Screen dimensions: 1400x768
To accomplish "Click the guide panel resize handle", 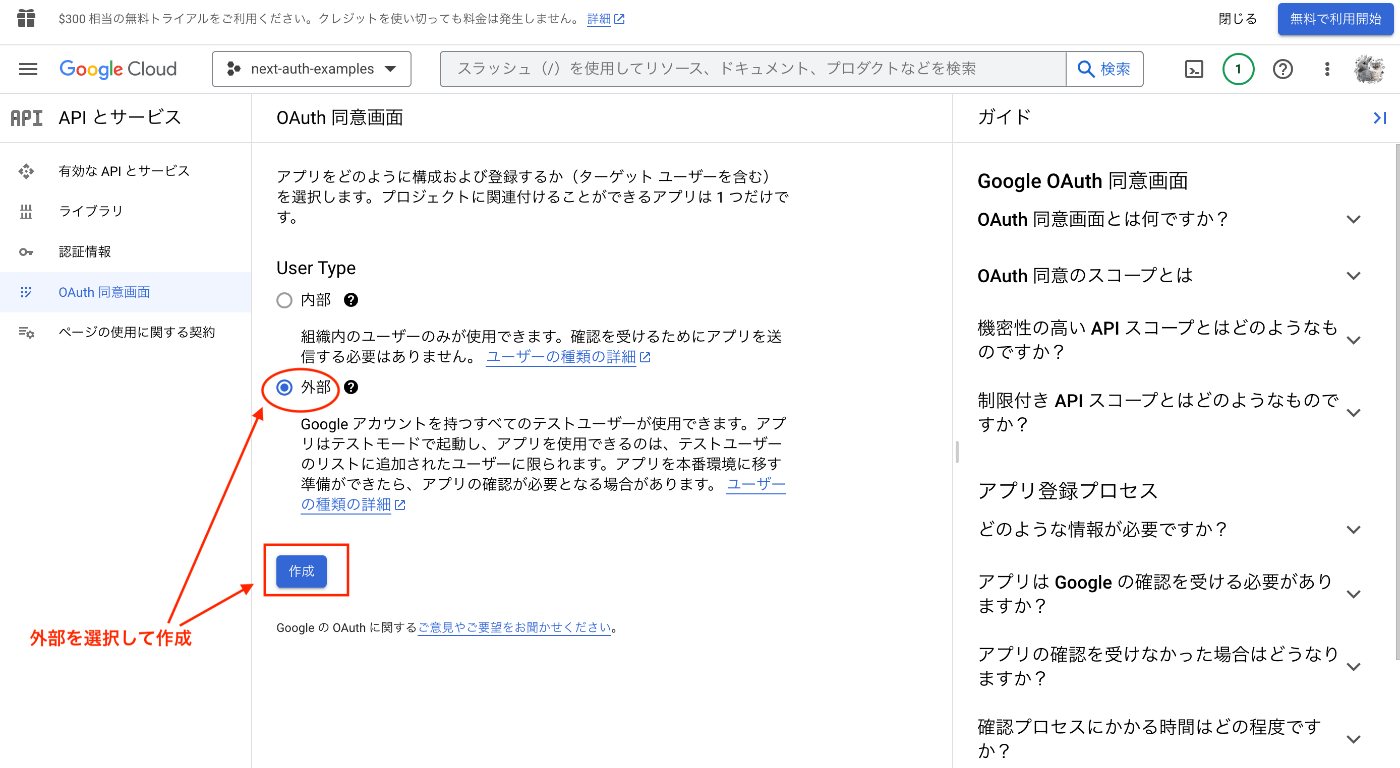I will pyautogui.click(x=956, y=452).
